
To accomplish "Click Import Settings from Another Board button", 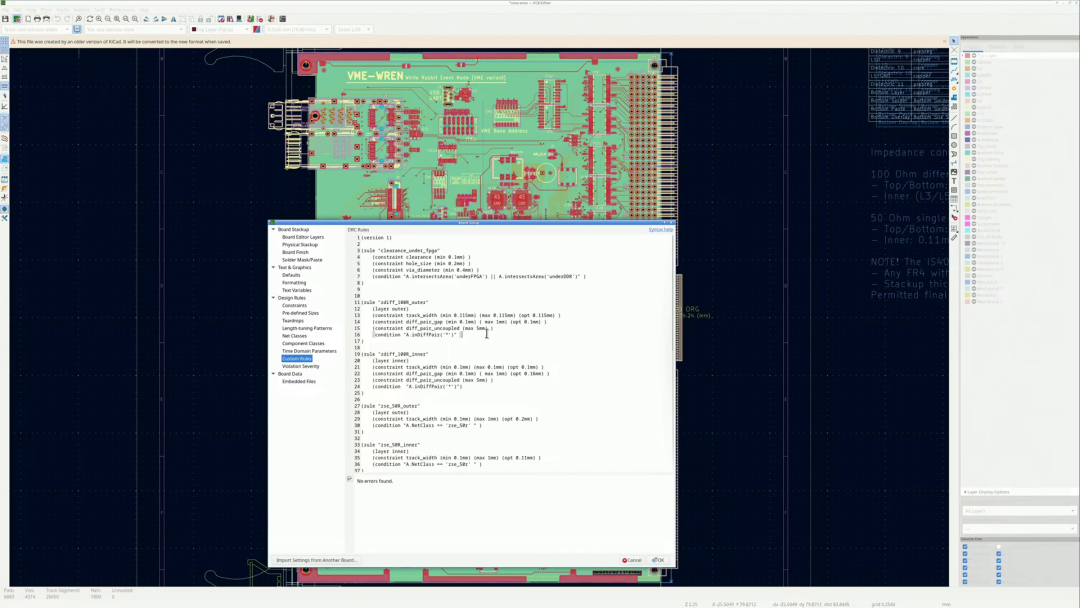I will point(316,560).
